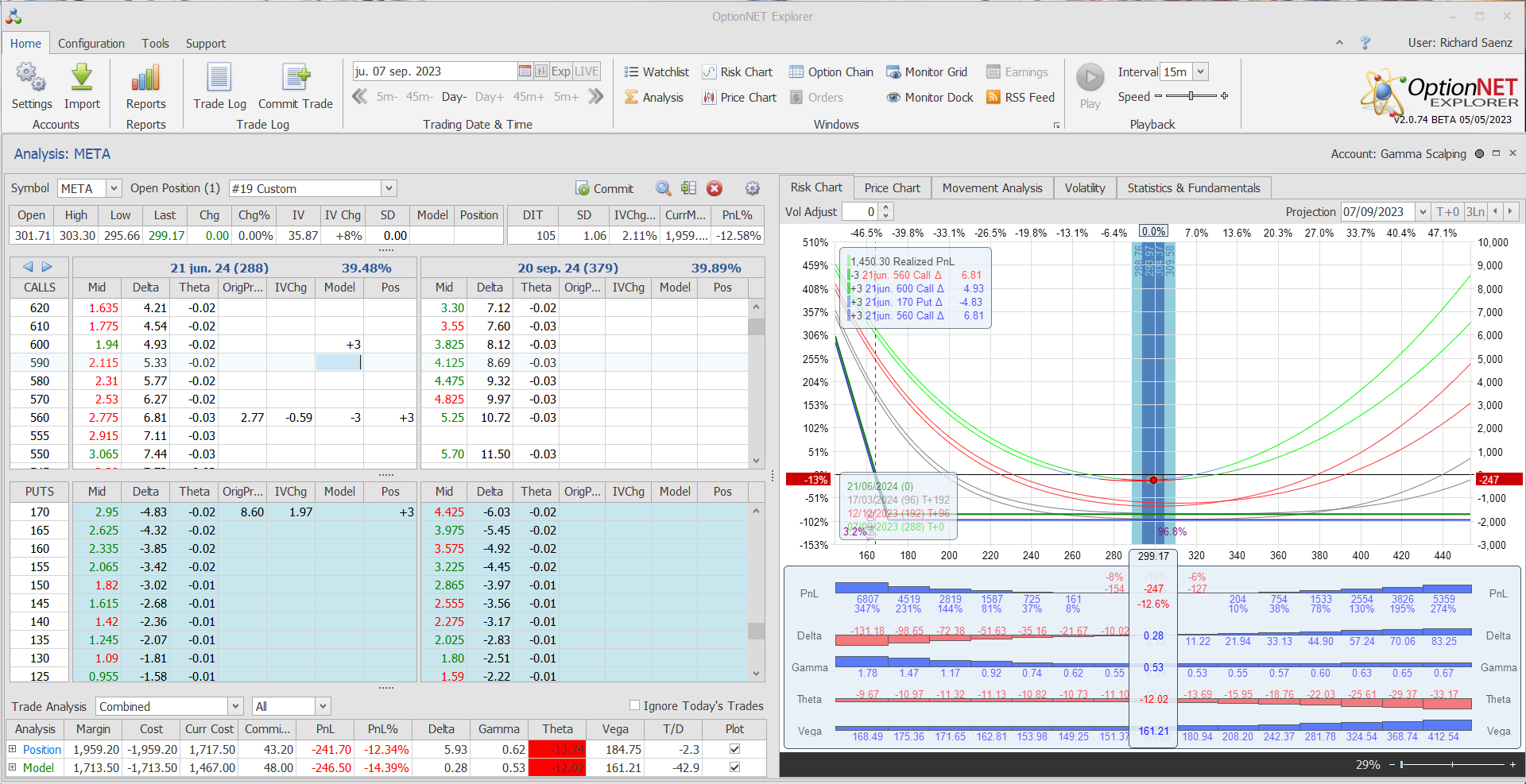The image size is (1526, 784).
Task: Click the magnifier search icon beside Commit
Action: tap(663, 188)
